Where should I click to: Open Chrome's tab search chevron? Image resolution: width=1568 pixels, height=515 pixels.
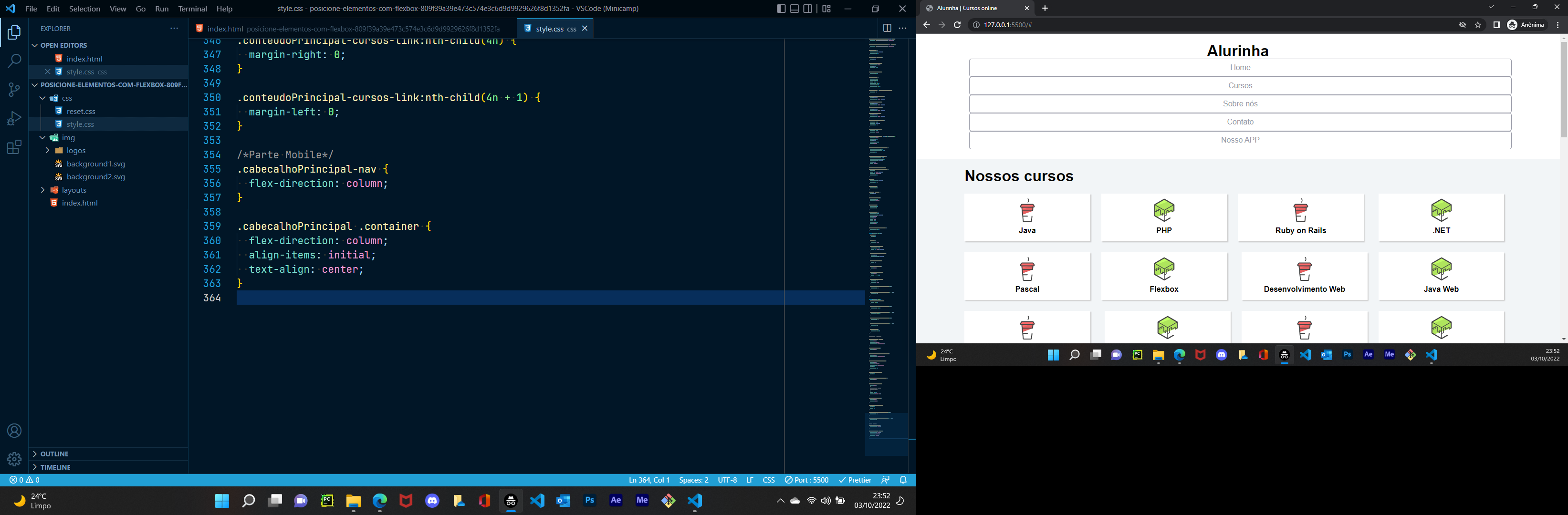1491,7
